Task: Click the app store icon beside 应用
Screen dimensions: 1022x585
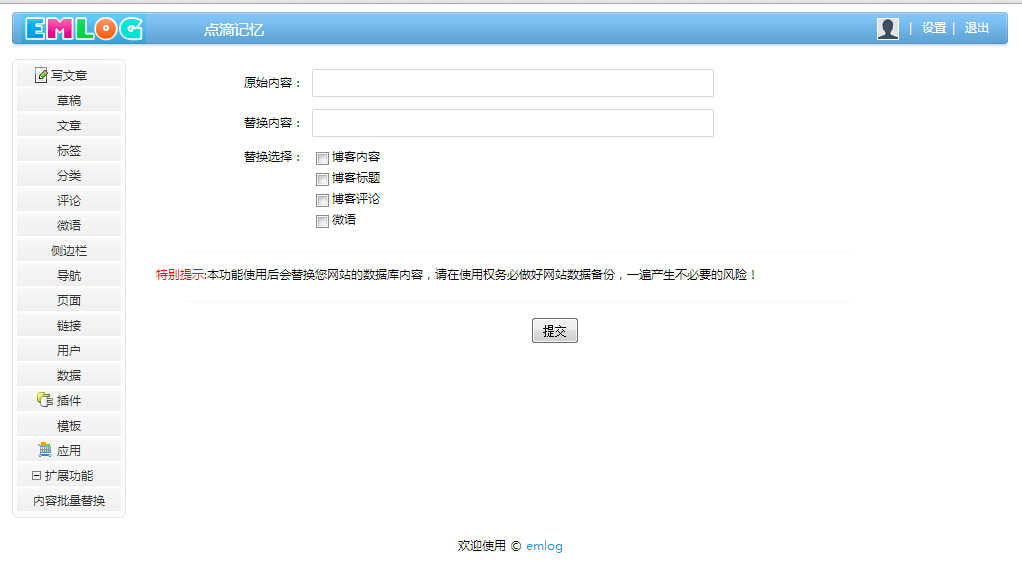Action: pyautogui.click(x=44, y=450)
